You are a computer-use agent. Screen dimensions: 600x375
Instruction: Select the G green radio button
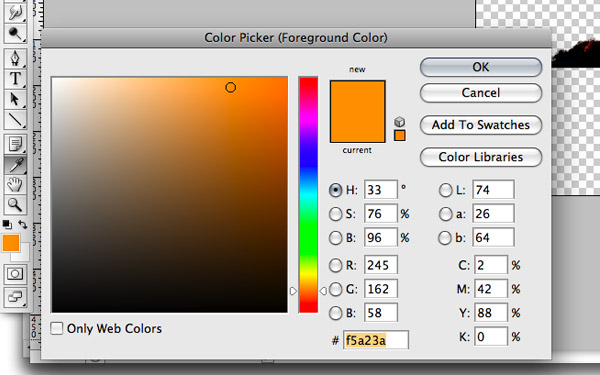tap(336, 289)
